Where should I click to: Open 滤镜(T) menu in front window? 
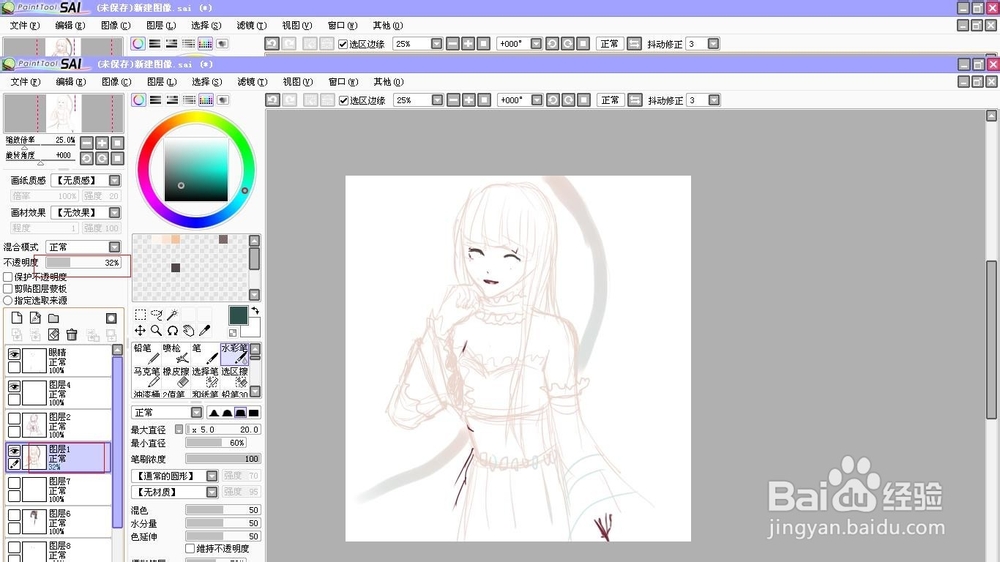[x=253, y=82]
